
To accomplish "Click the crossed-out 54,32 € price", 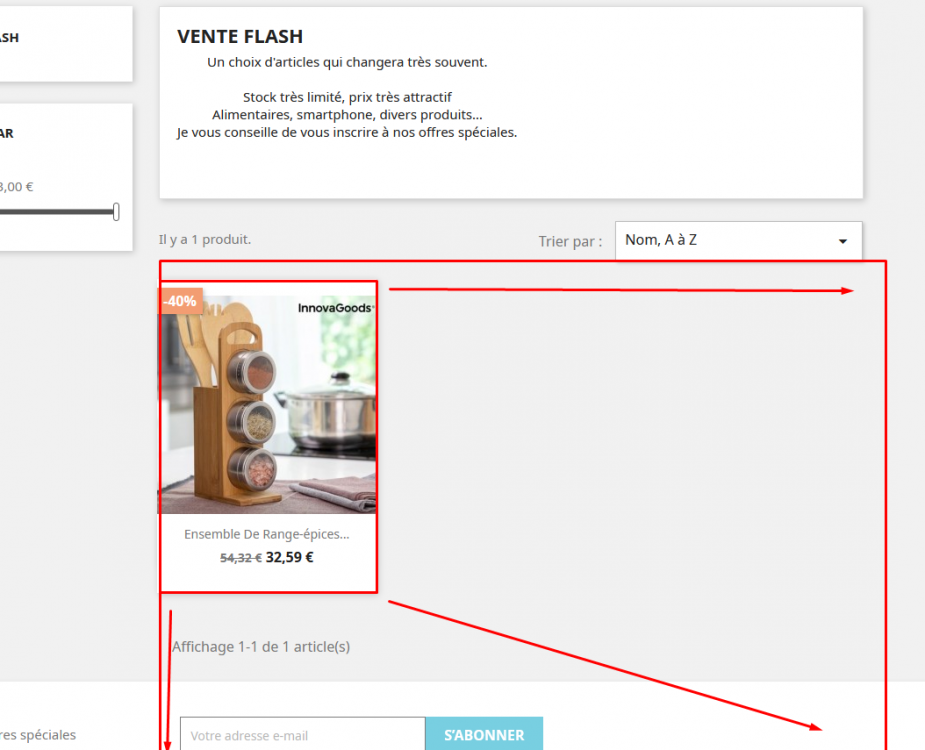I will 241,558.
